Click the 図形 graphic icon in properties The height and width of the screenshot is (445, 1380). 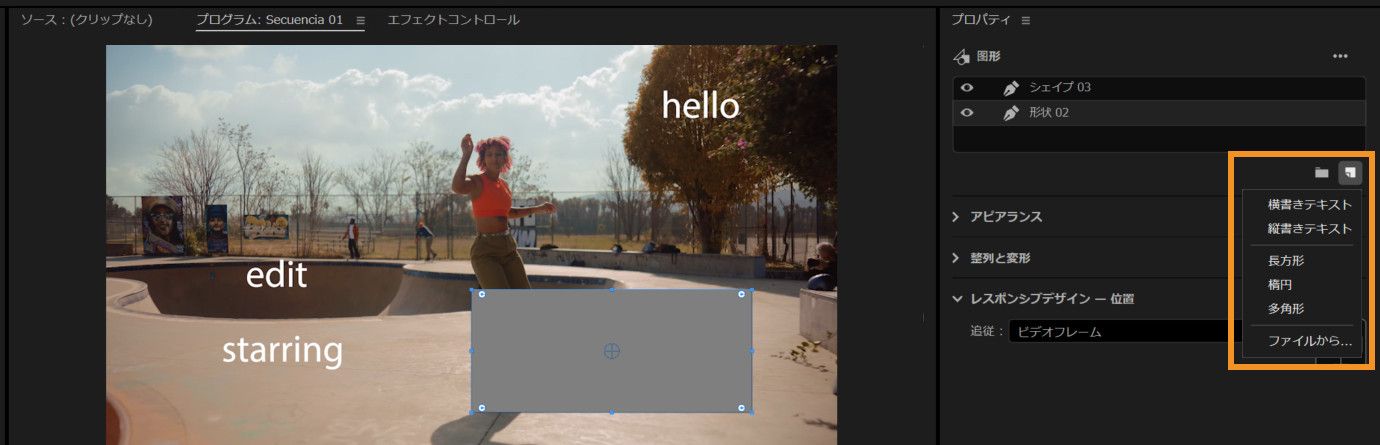pos(961,56)
